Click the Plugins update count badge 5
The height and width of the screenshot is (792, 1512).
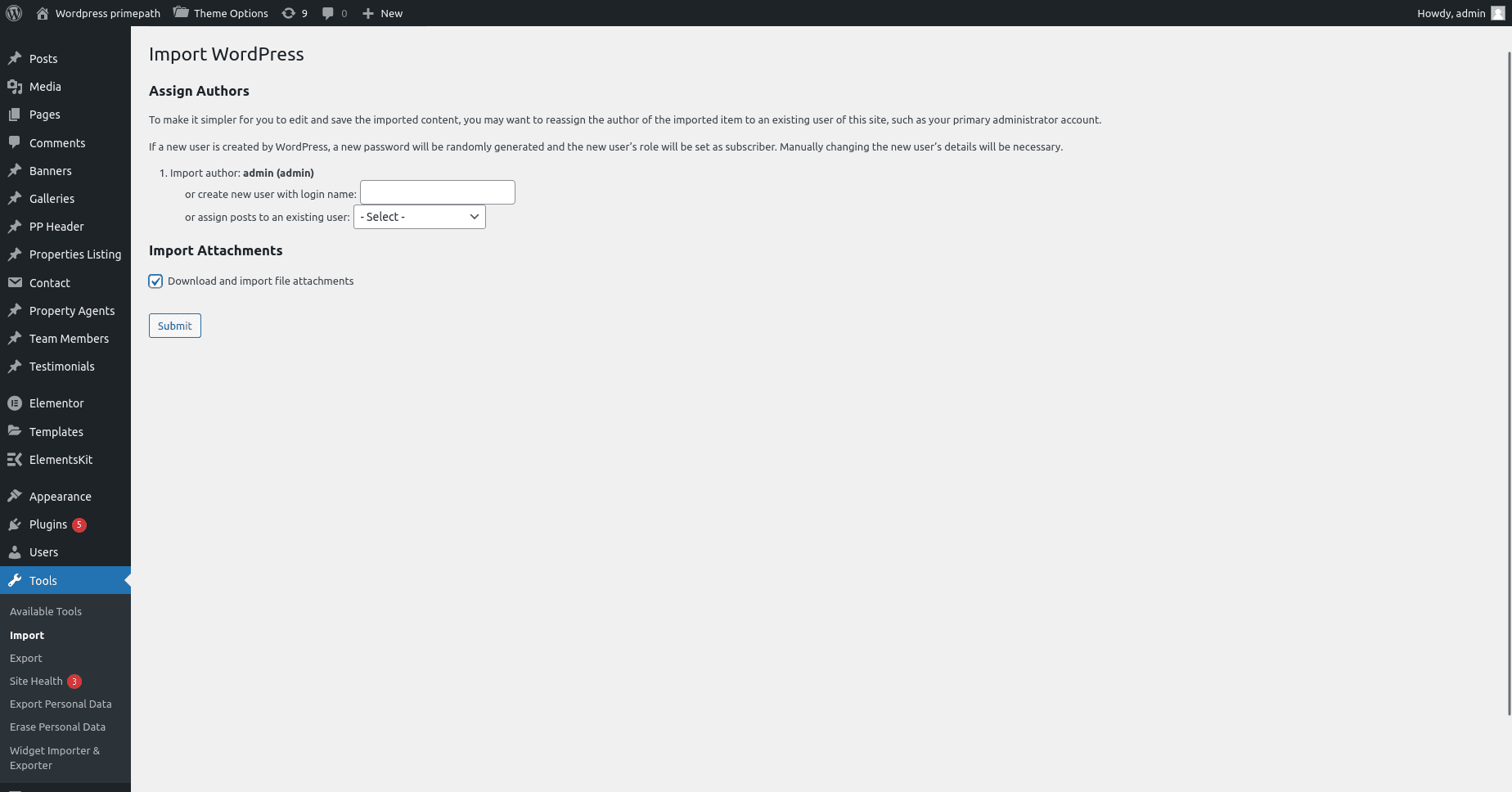coord(79,524)
